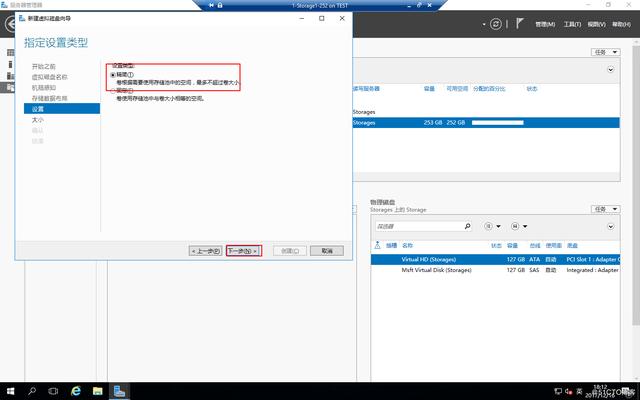Sort physical disks by 名称 column
Screen dimensions: 640x400
pyautogui.click(x=407, y=246)
